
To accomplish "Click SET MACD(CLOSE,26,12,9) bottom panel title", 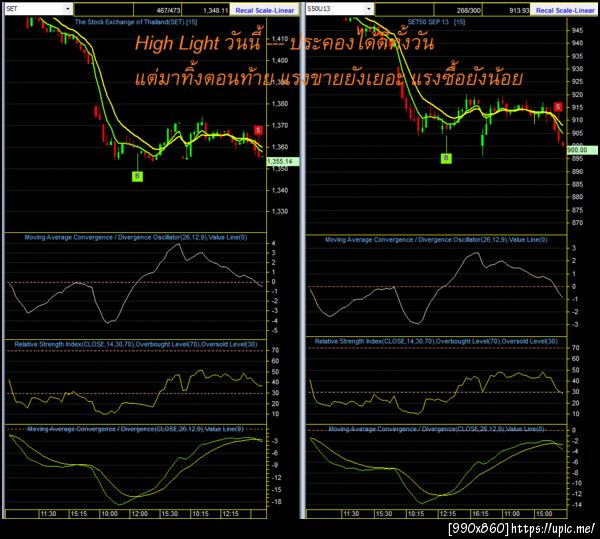I will tap(135, 429).
